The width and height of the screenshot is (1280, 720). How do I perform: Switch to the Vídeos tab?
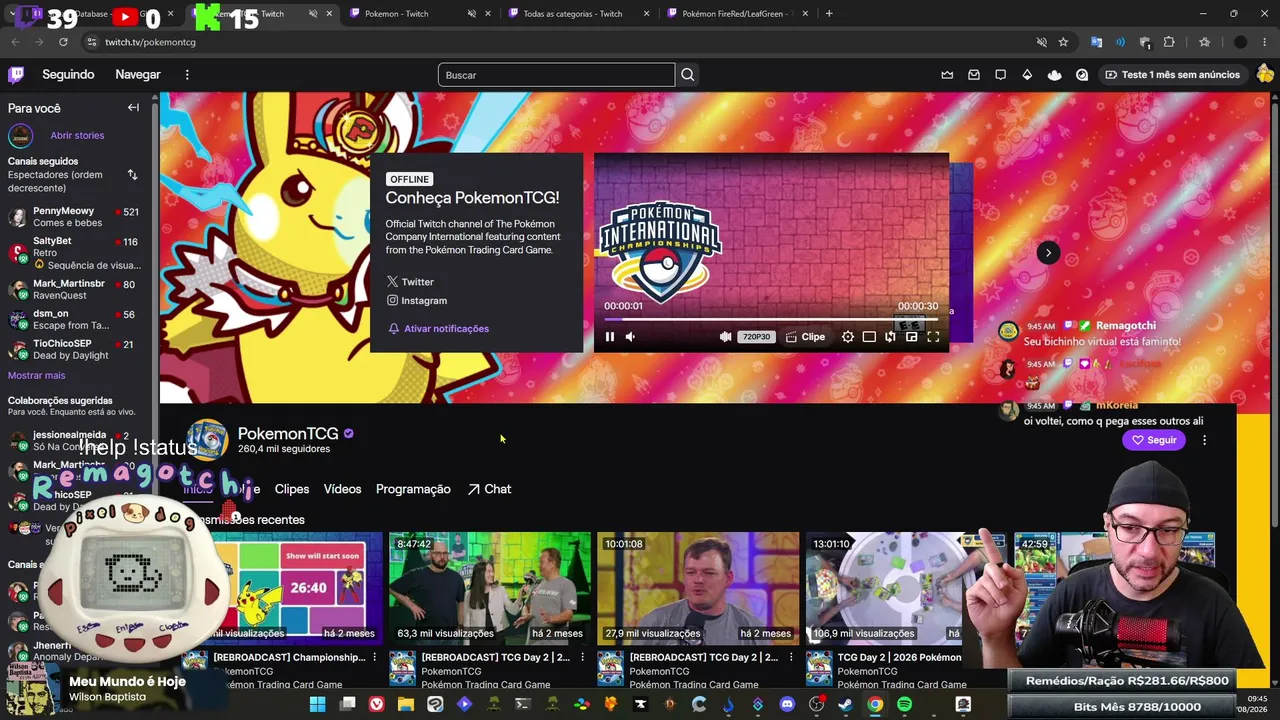tap(342, 489)
